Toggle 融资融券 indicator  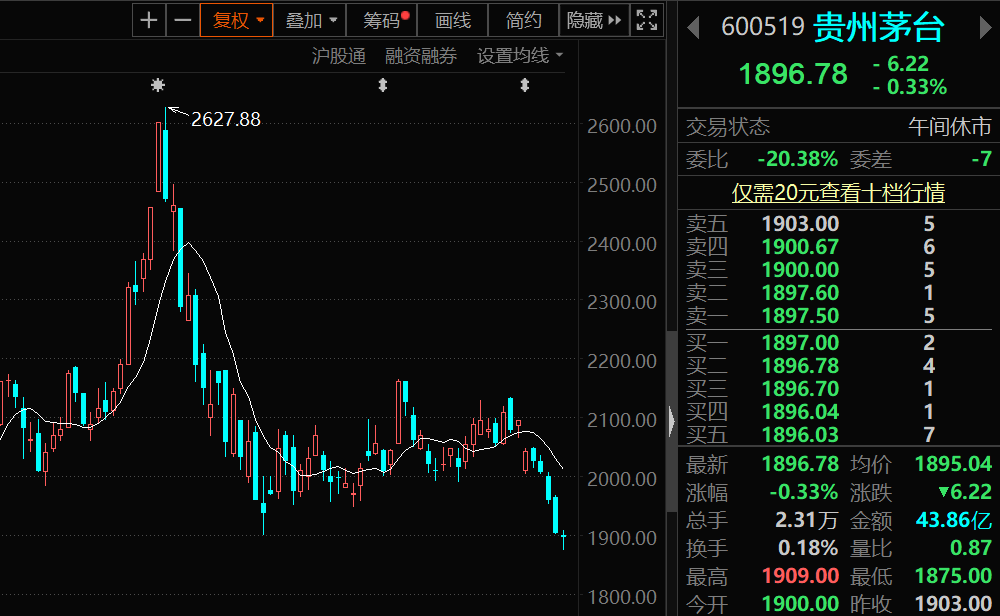pos(421,56)
